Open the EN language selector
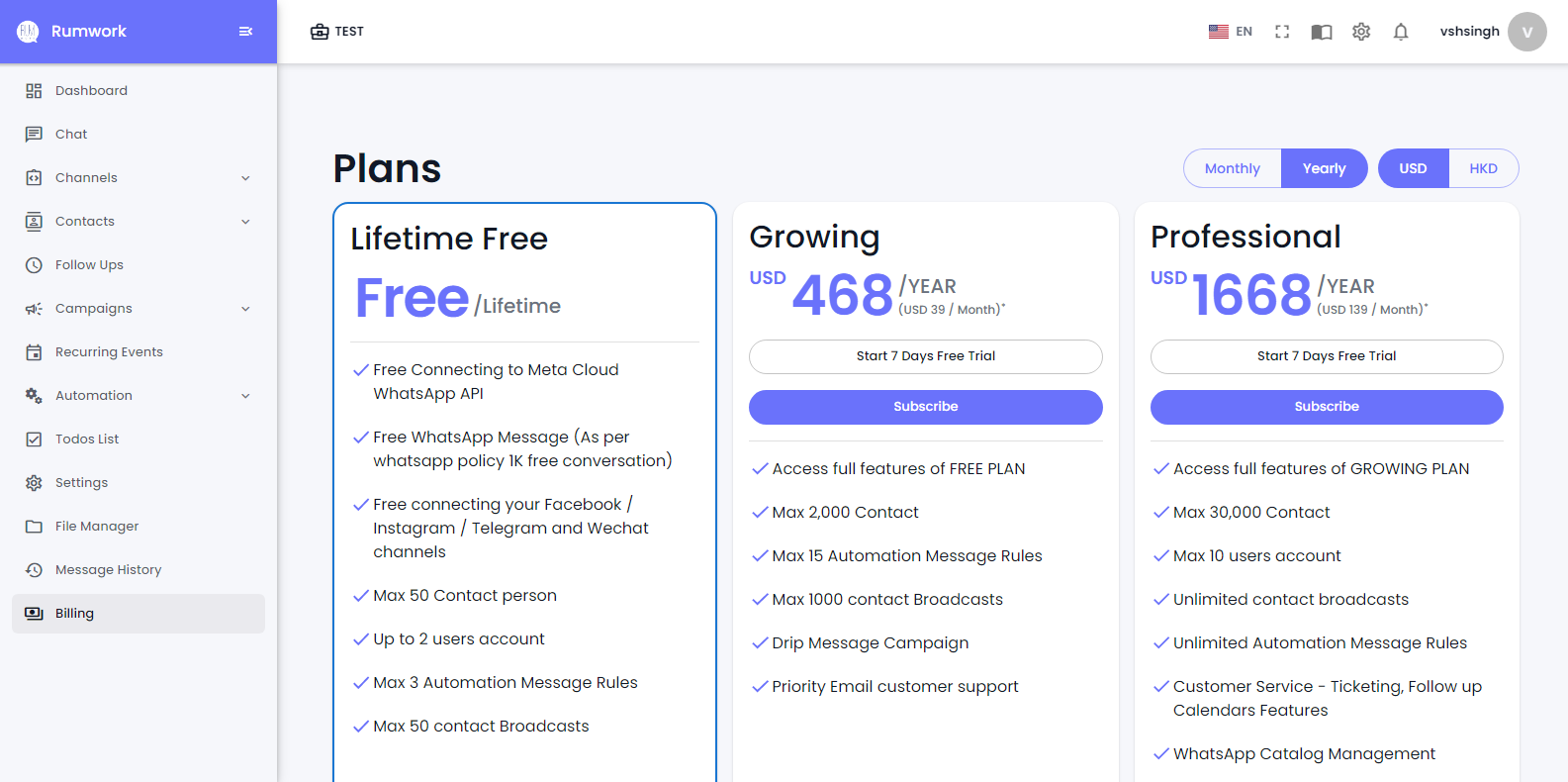This screenshot has height=782, width=1568. tap(1231, 32)
